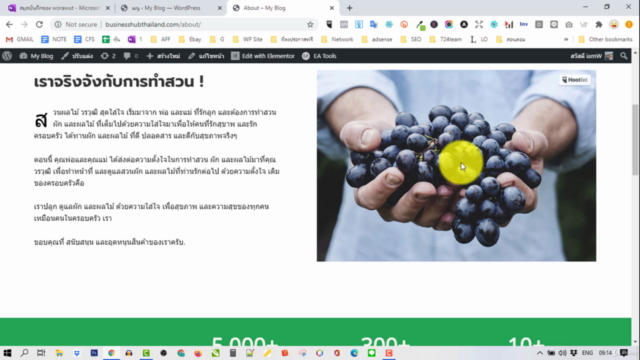Click Edit with Elementor

262,56
